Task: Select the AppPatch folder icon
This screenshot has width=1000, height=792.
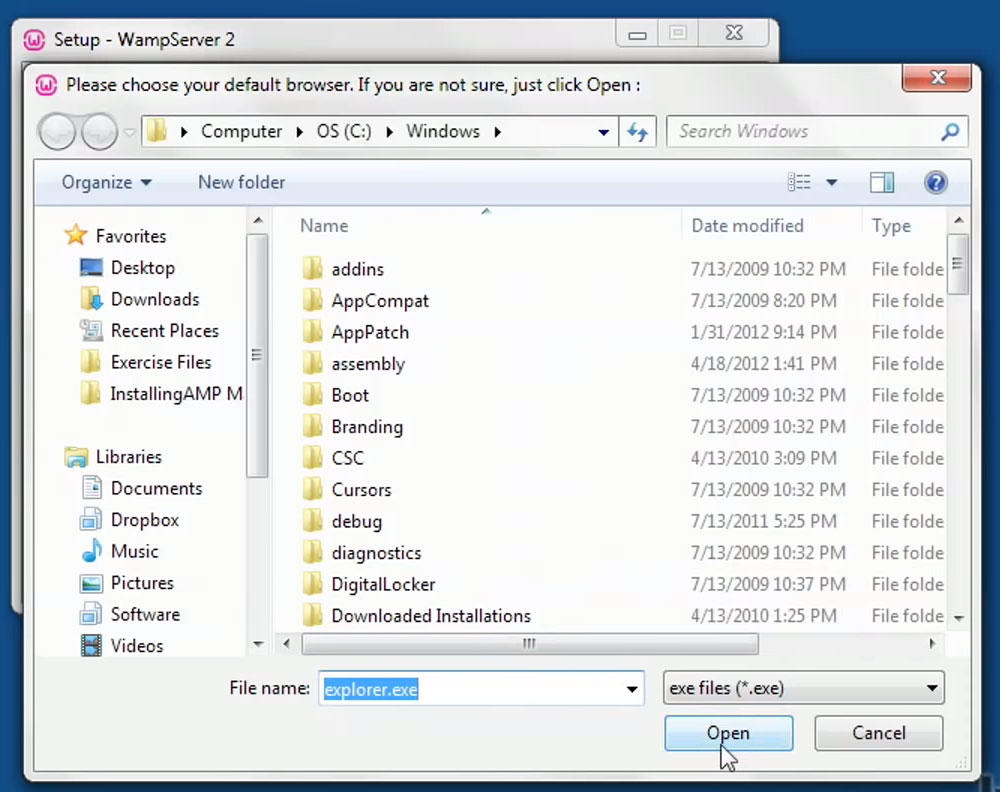Action: point(312,332)
